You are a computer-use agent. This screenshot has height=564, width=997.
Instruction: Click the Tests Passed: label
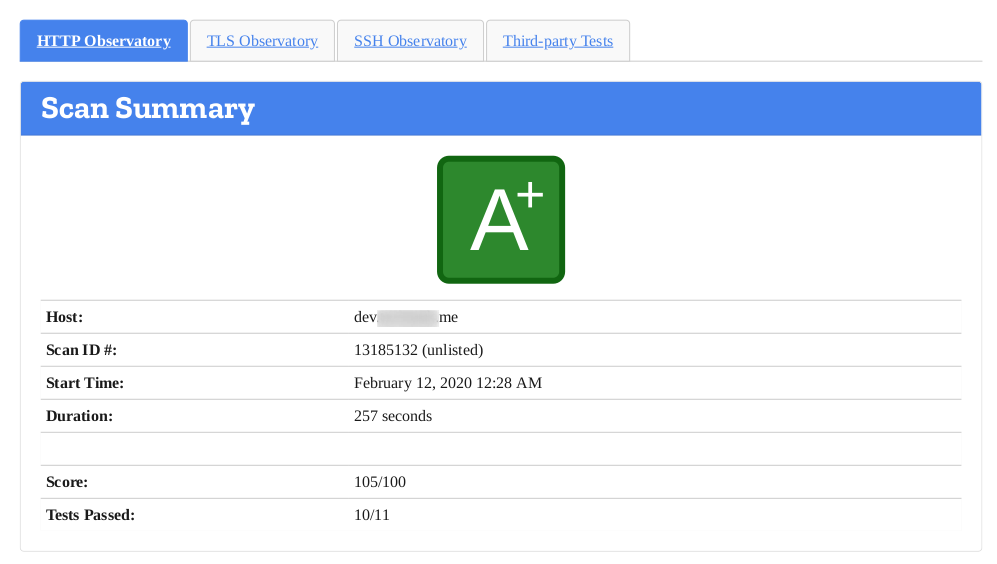[x=90, y=515]
